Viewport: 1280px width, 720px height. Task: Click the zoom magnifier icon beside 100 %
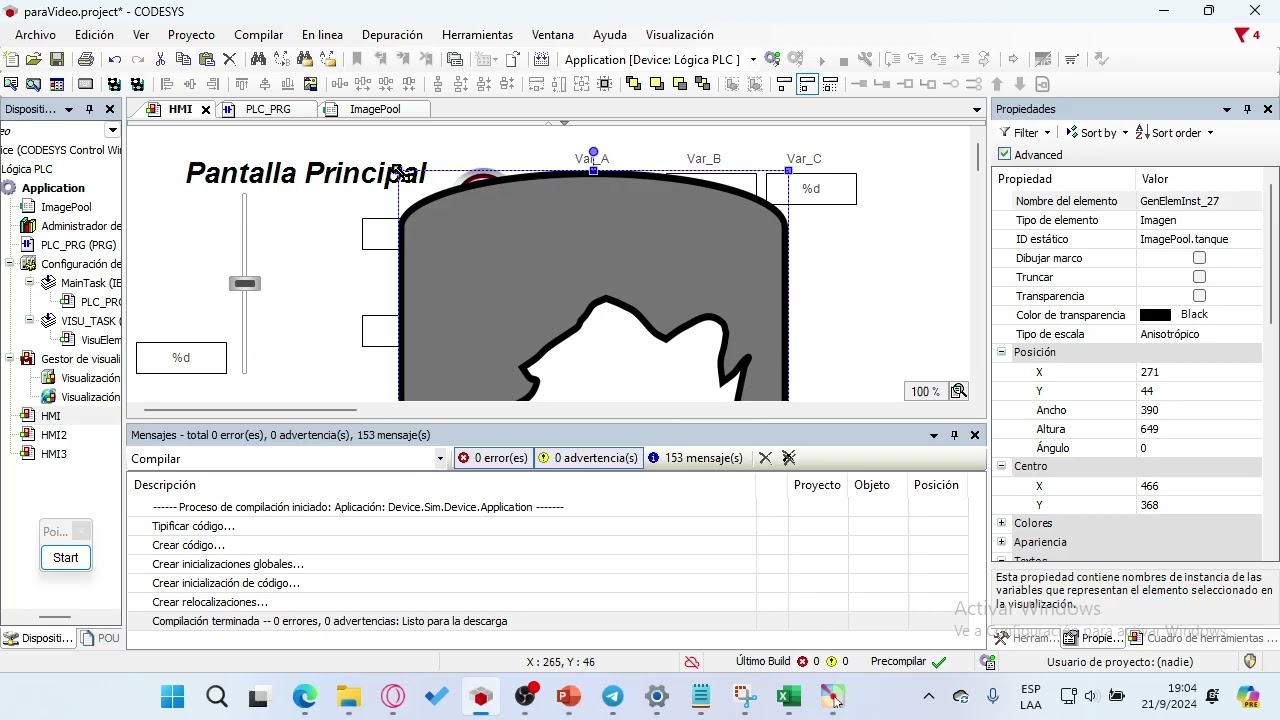point(959,391)
